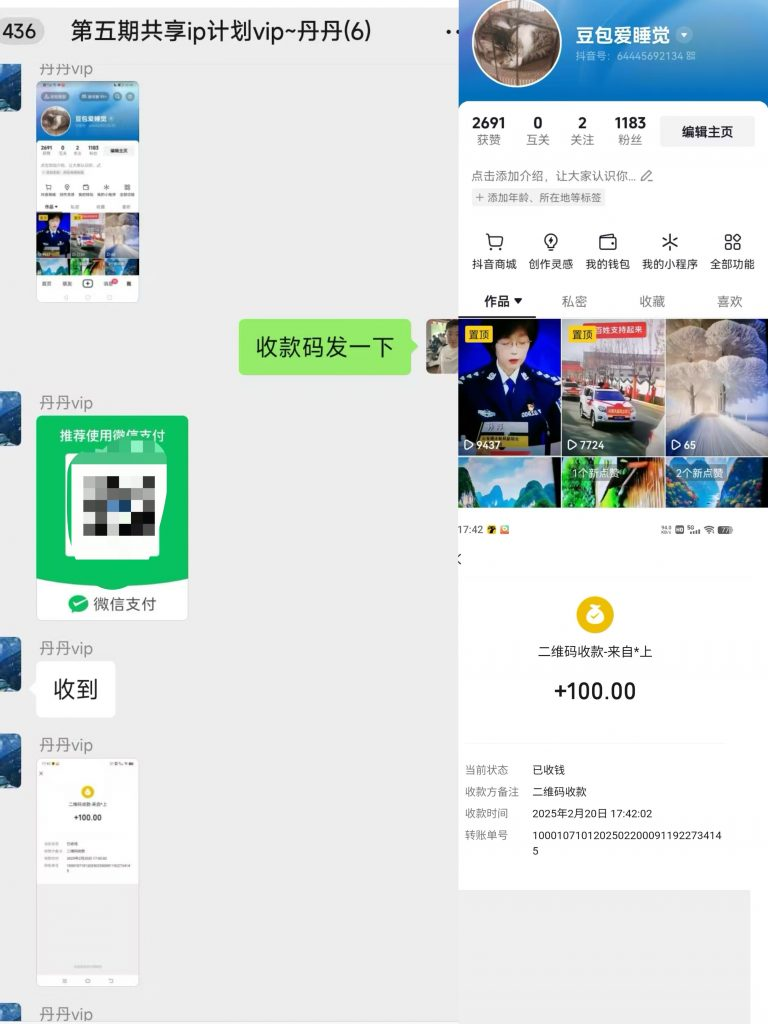
Task: Click 收款时间 value 2025年2月20日 17:42:02
Action: 592,814
